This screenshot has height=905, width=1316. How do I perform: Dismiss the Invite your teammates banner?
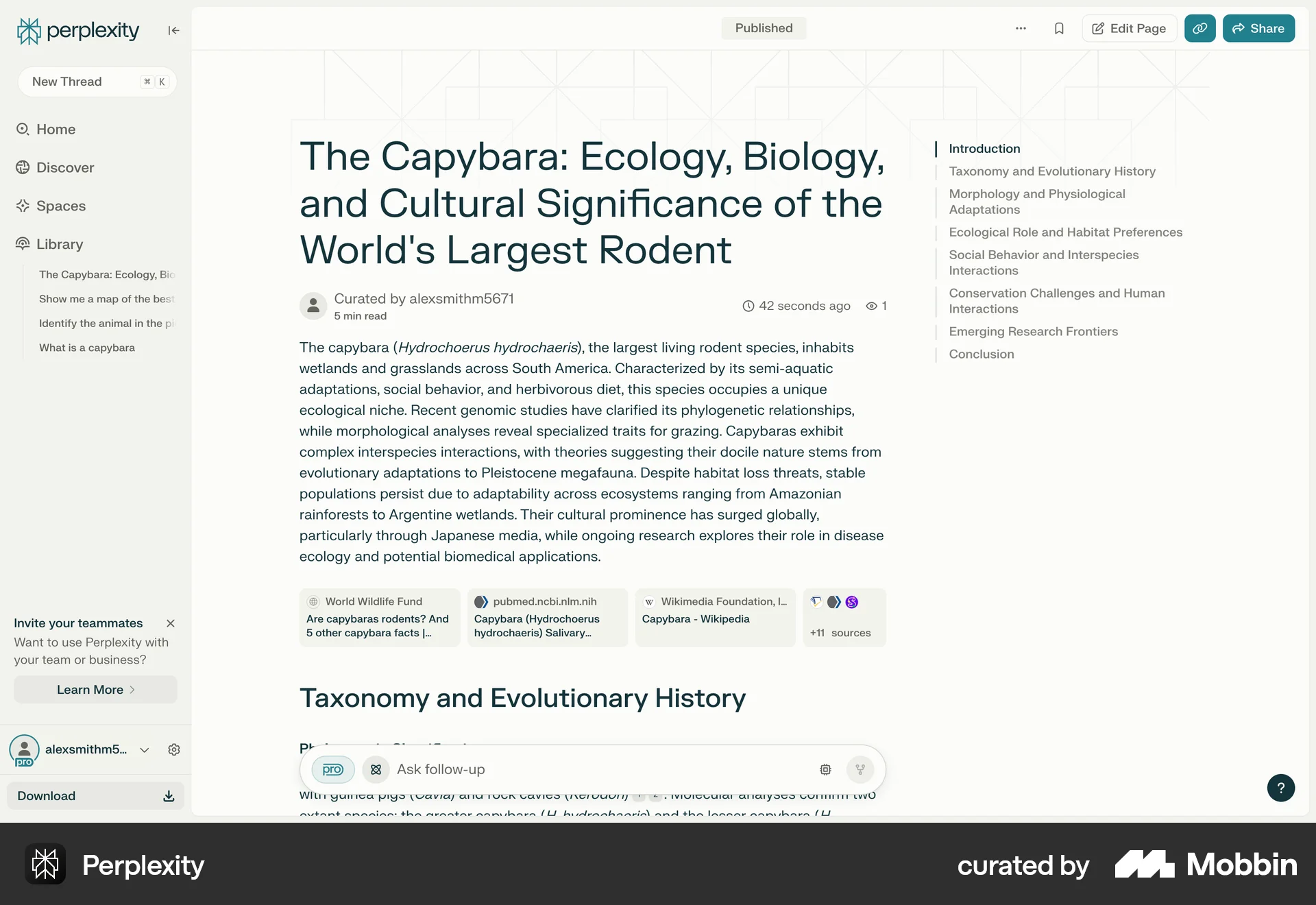tap(171, 623)
